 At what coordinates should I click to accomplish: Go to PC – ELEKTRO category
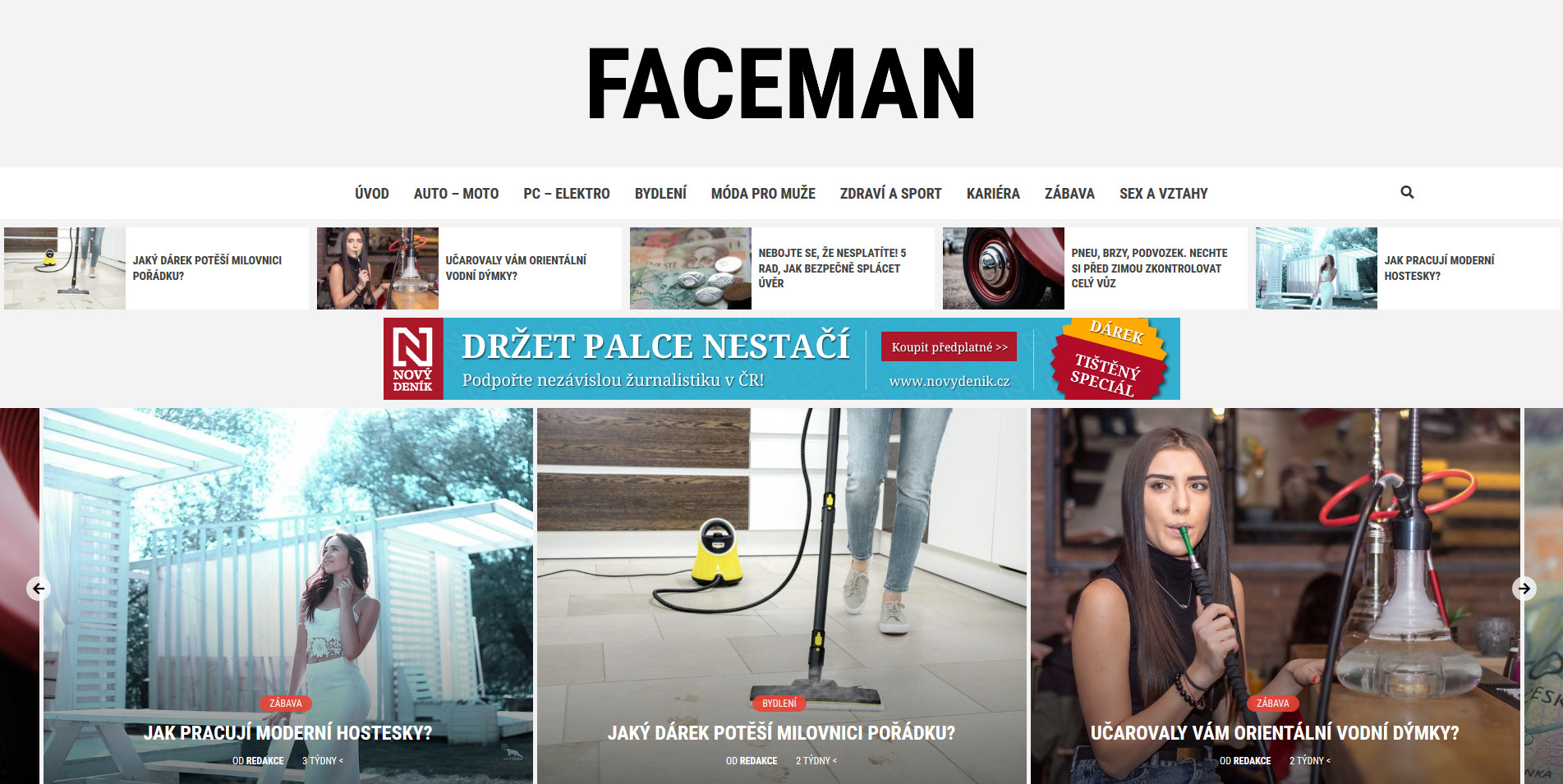[x=567, y=194]
